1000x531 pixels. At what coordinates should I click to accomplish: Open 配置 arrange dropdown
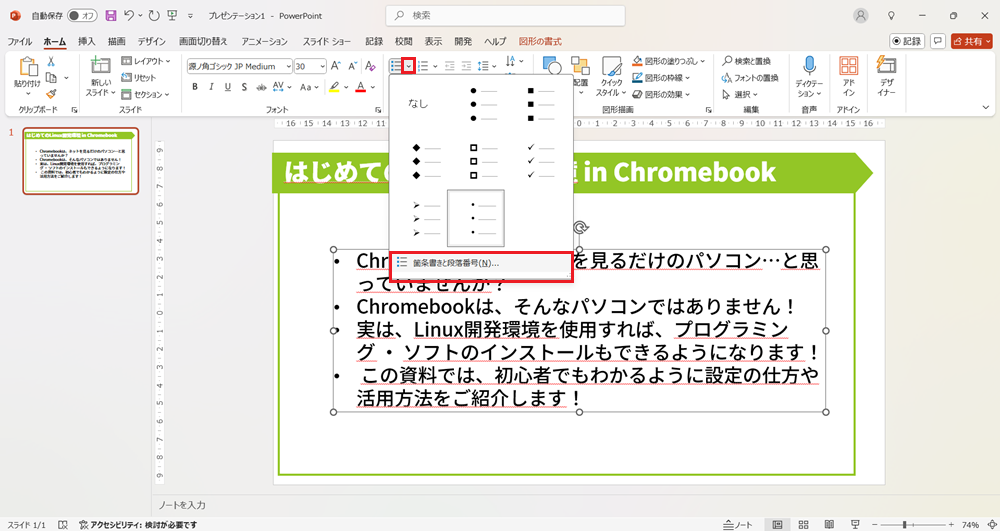(x=580, y=76)
